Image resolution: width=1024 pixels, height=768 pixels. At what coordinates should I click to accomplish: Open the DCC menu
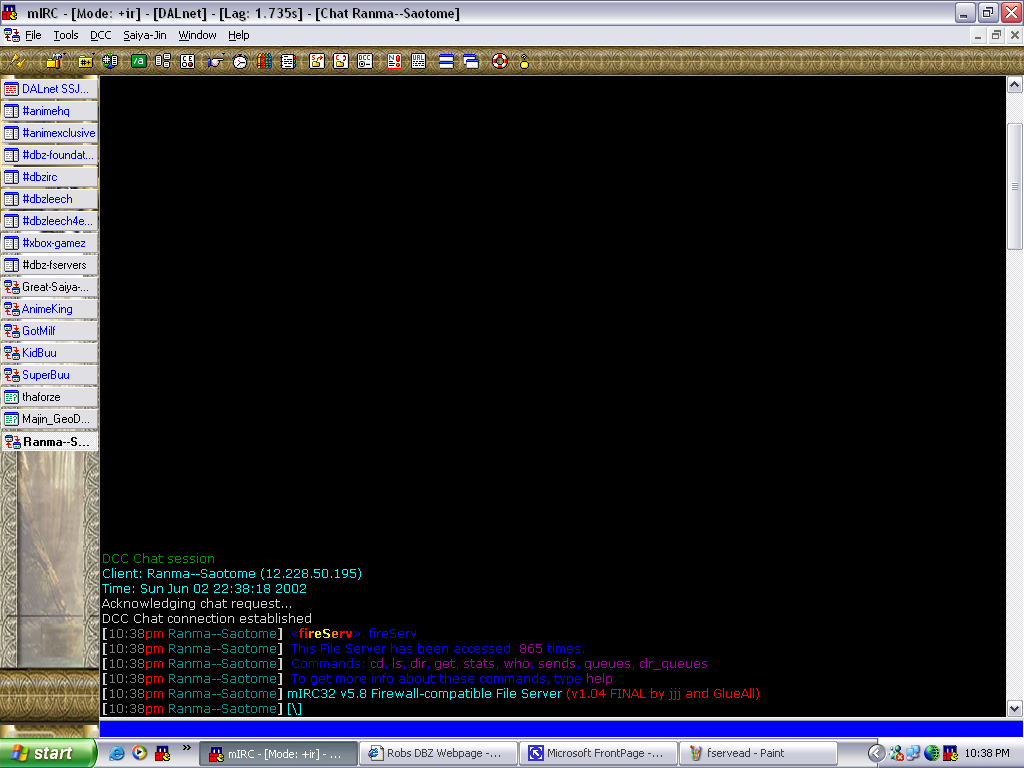pos(101,35)
